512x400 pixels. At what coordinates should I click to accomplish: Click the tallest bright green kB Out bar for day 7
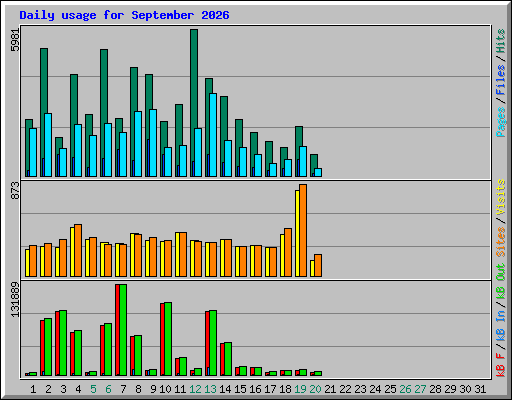click(x=123, y=330)
